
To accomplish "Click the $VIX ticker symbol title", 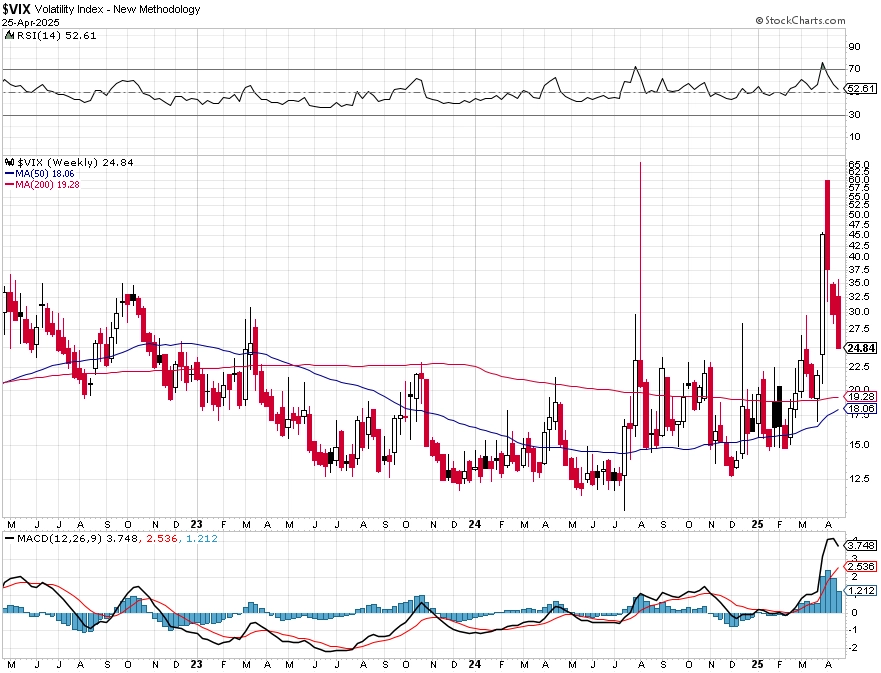I will (16, 9).
